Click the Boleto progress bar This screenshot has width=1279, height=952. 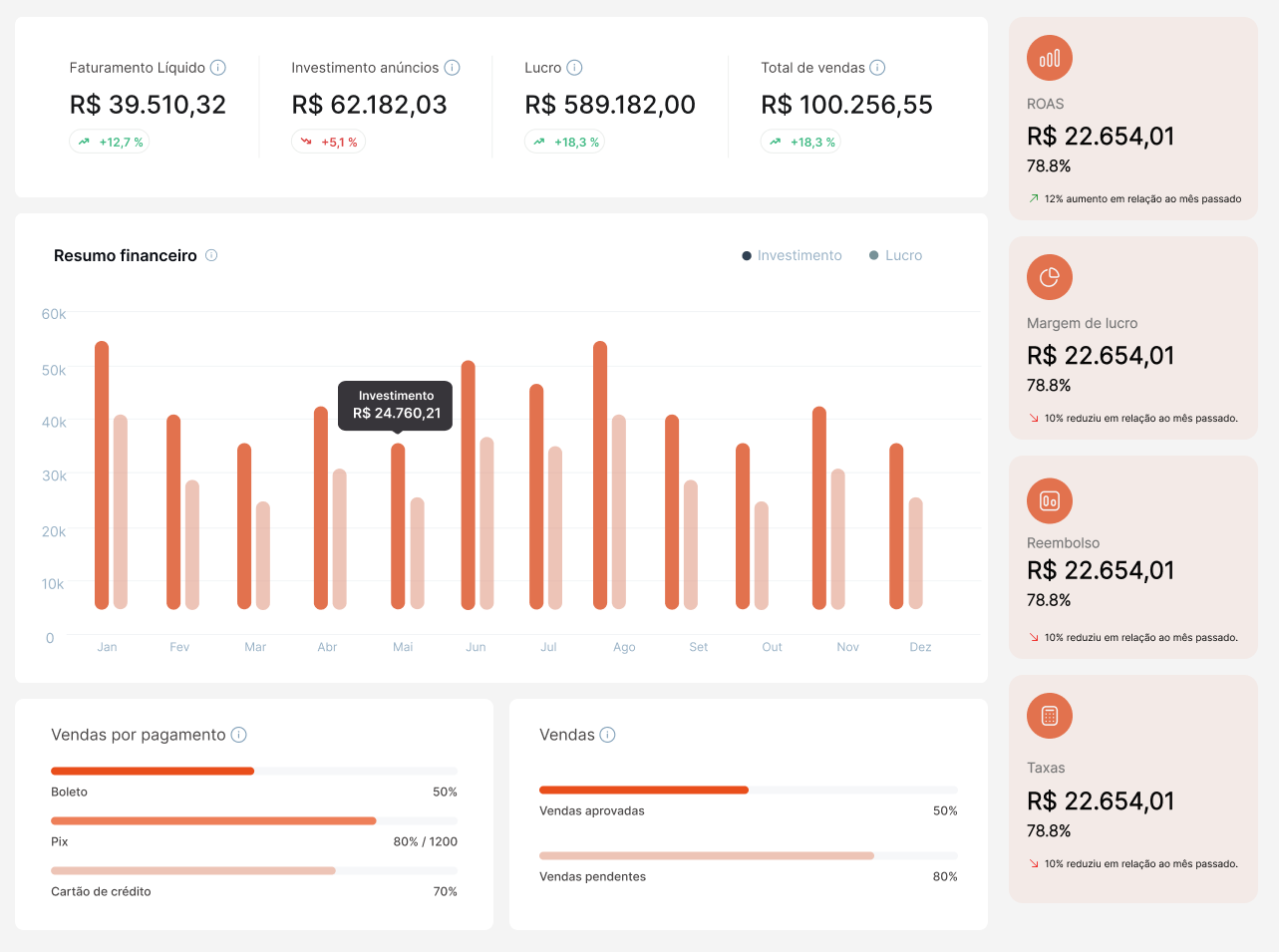click(254, 771)
